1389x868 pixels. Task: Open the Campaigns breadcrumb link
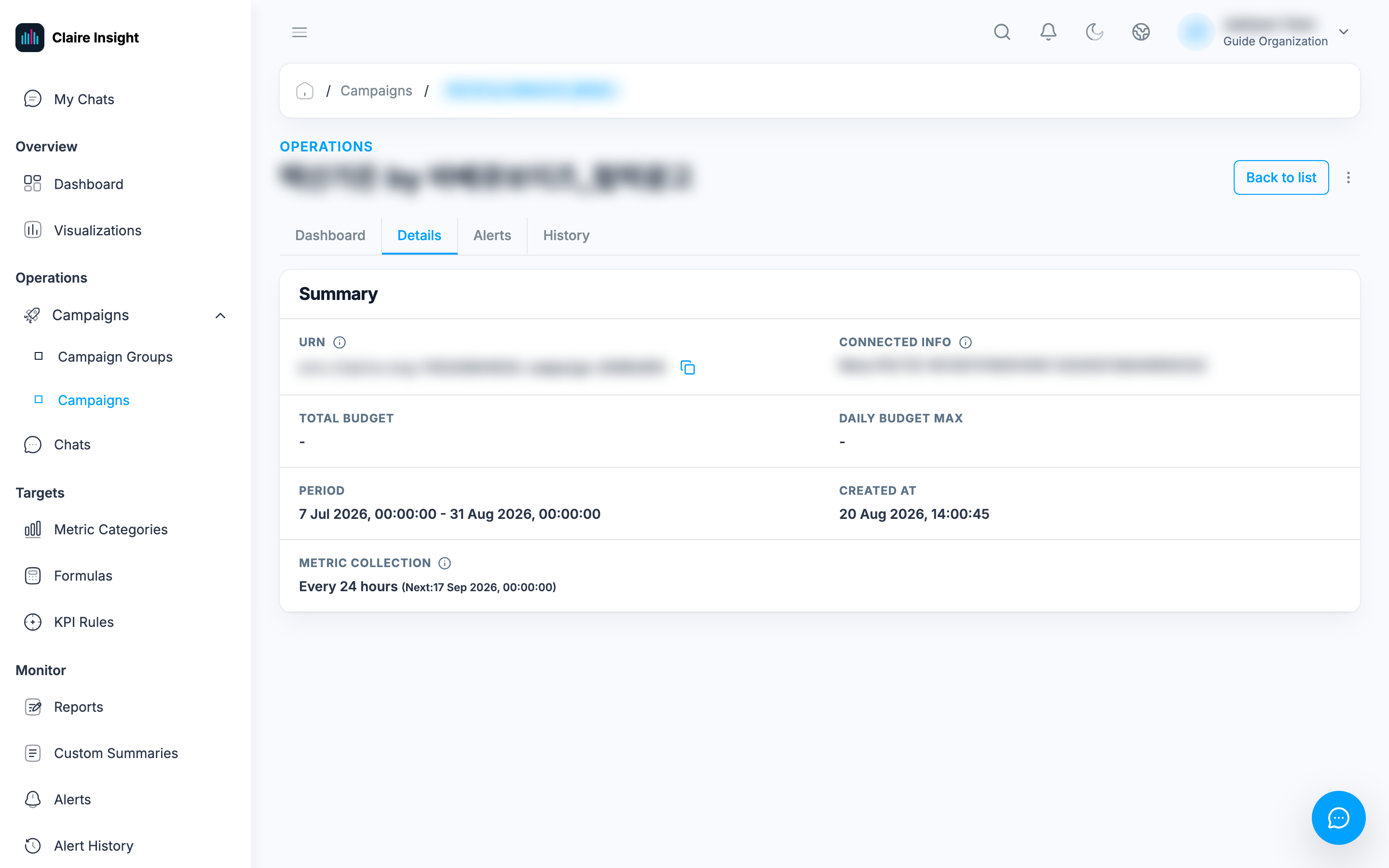tap(376, 91)
